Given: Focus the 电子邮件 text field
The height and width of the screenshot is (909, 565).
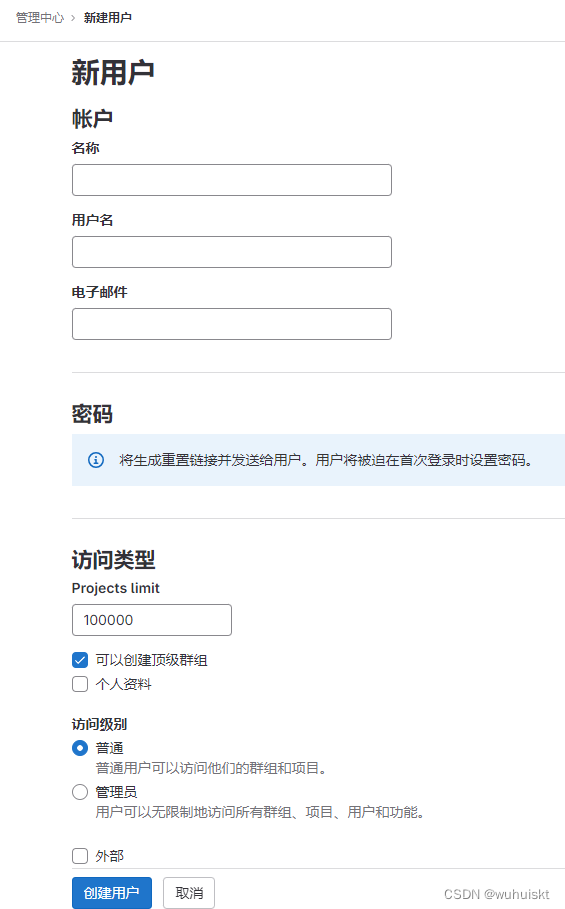Looking at the screenshot, I should [232, 323].
